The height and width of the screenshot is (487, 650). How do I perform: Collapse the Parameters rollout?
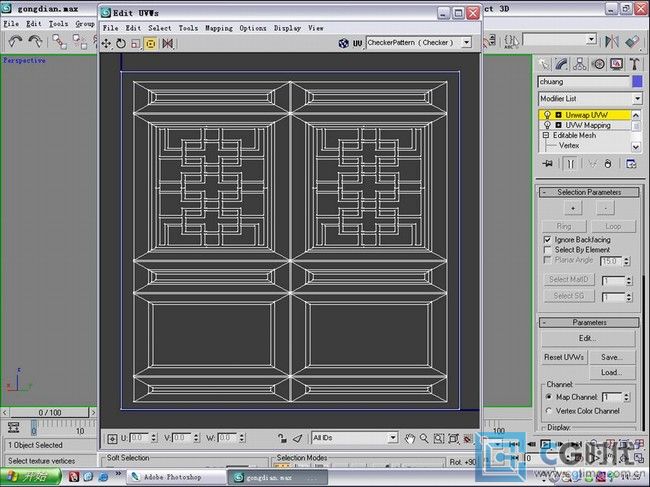tap(589, 322)
